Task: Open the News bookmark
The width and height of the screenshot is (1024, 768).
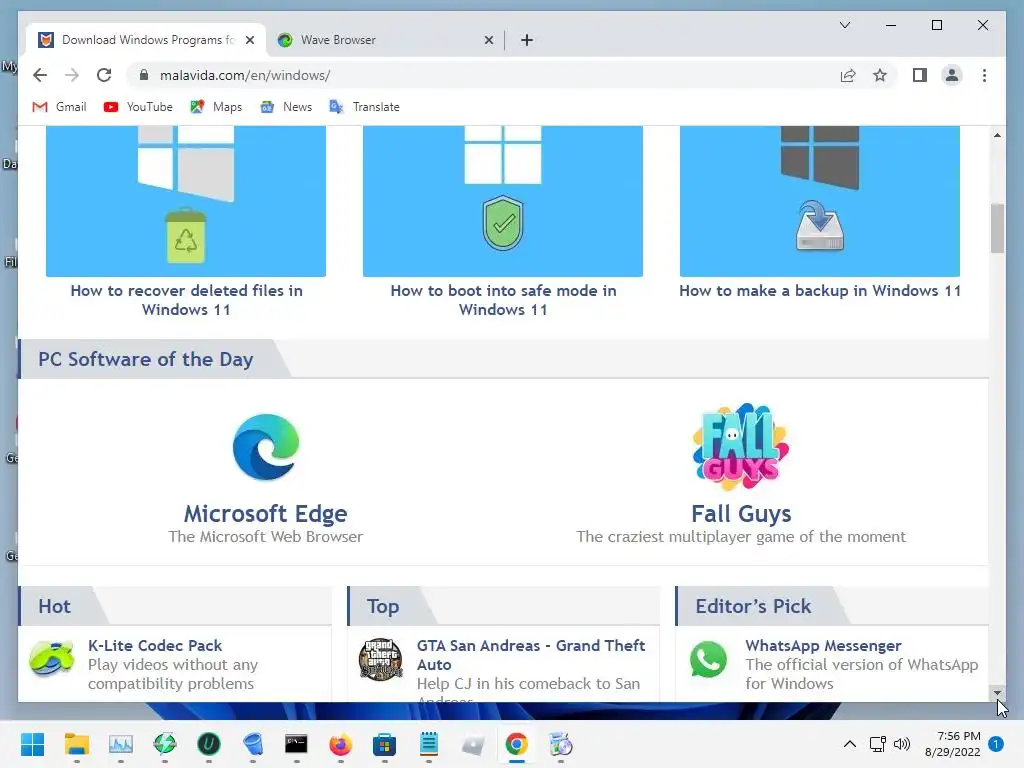Action: 285,106
